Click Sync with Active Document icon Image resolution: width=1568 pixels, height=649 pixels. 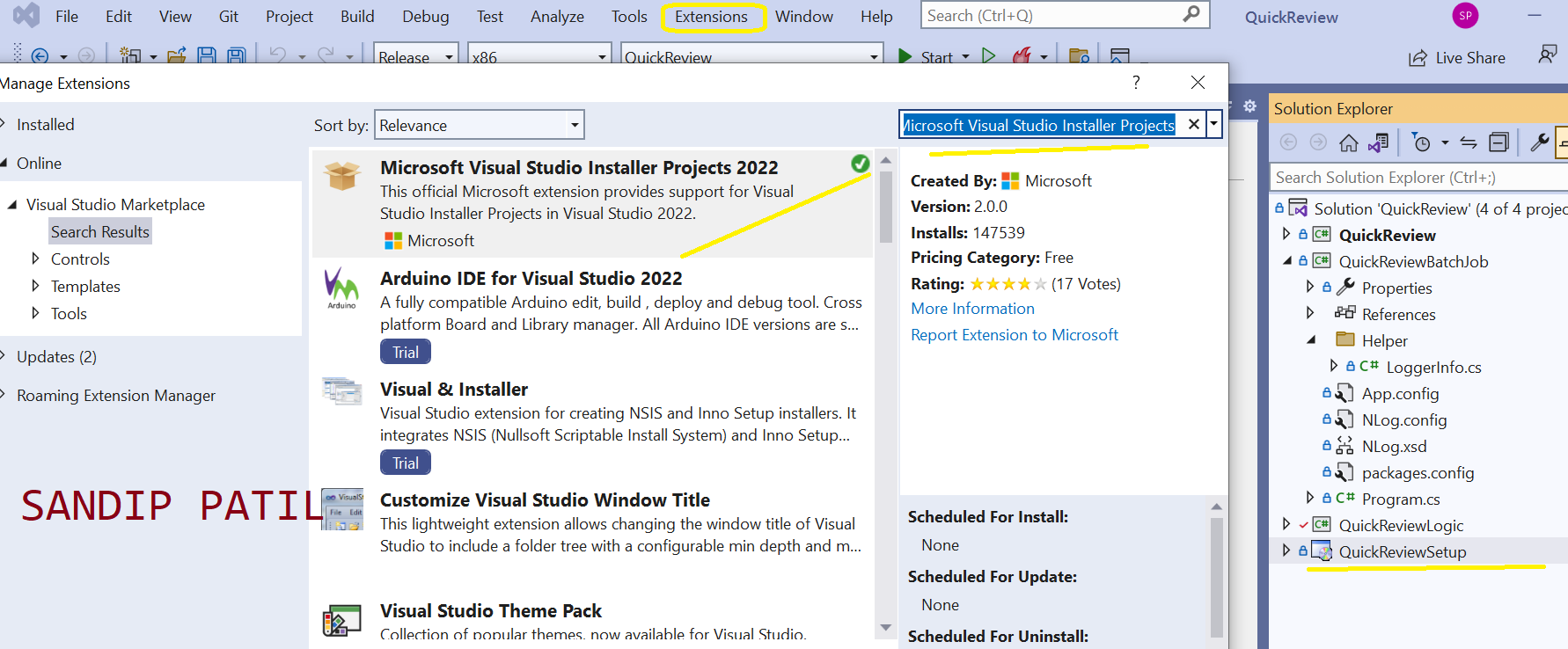1469,142
